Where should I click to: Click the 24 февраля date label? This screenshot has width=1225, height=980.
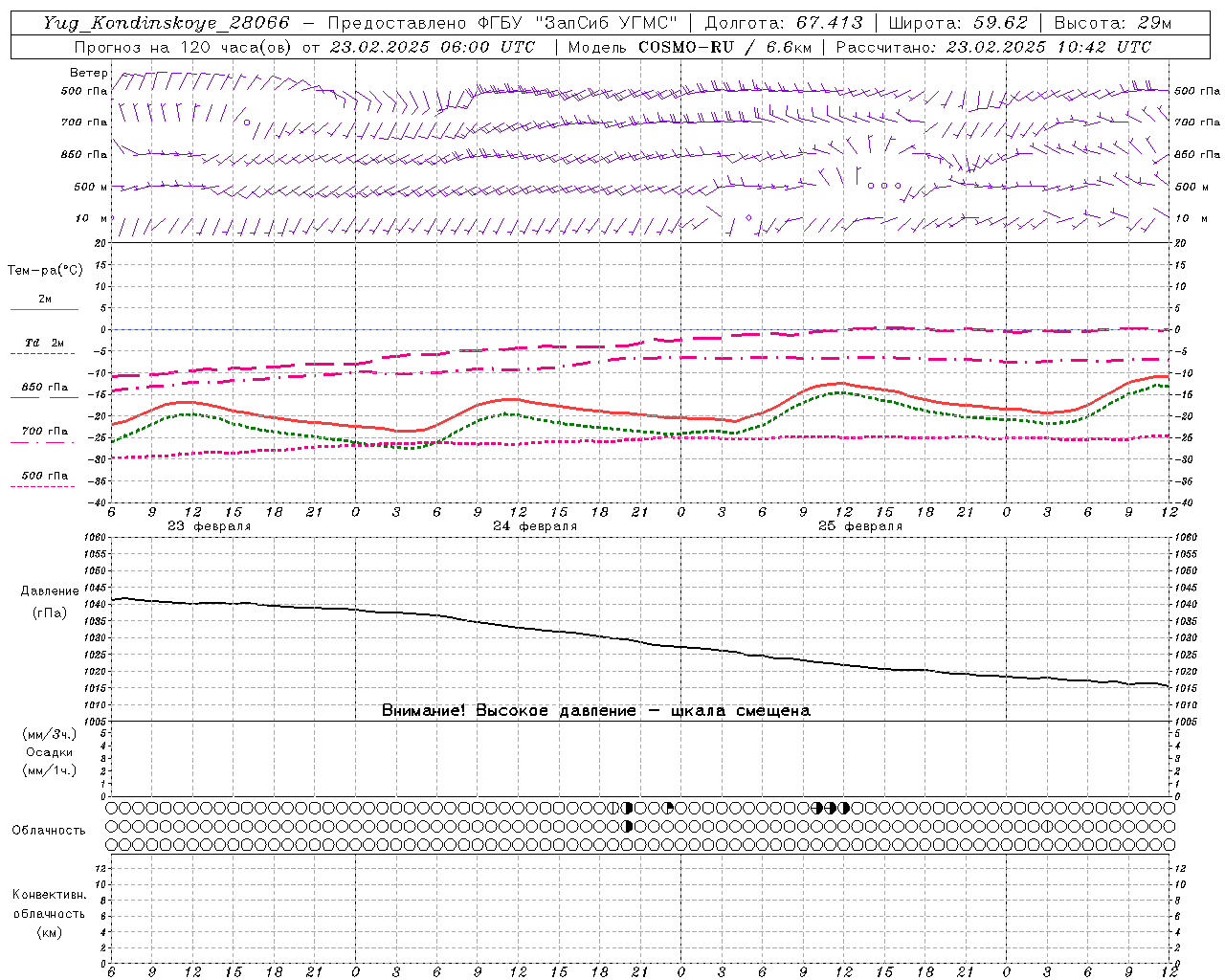534,526
